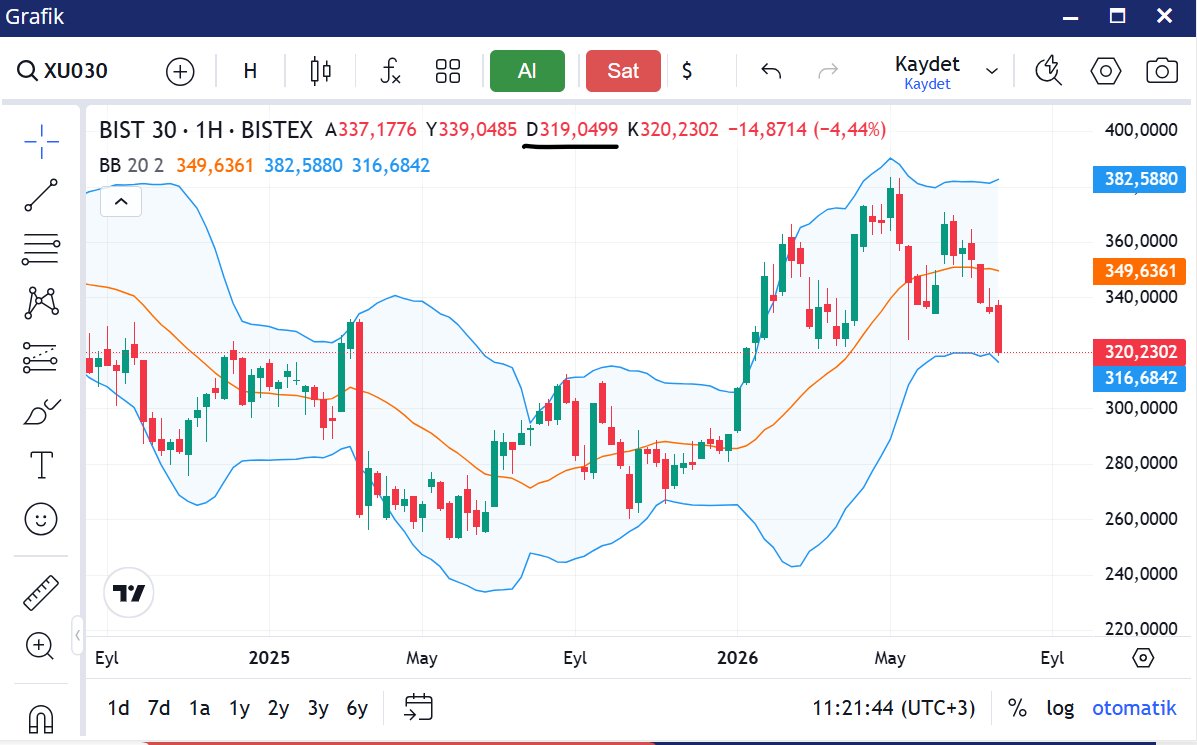Select the XABCD pattern tool
Screen dimensions: 1197x745
click(x=41, y=303)
